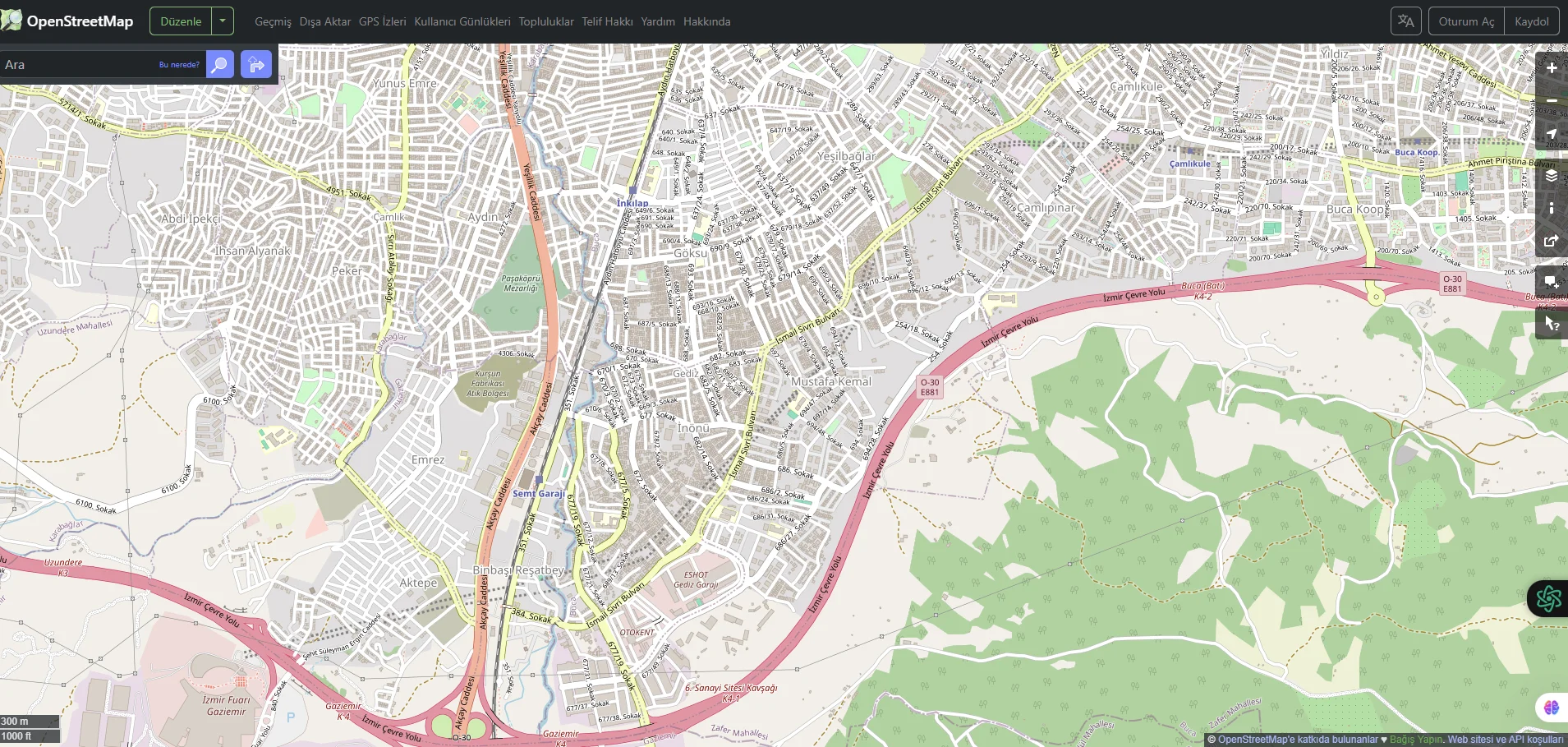Open GPS İzleri in navigation
Screen dimensions: 1568x747
point(382,21)
